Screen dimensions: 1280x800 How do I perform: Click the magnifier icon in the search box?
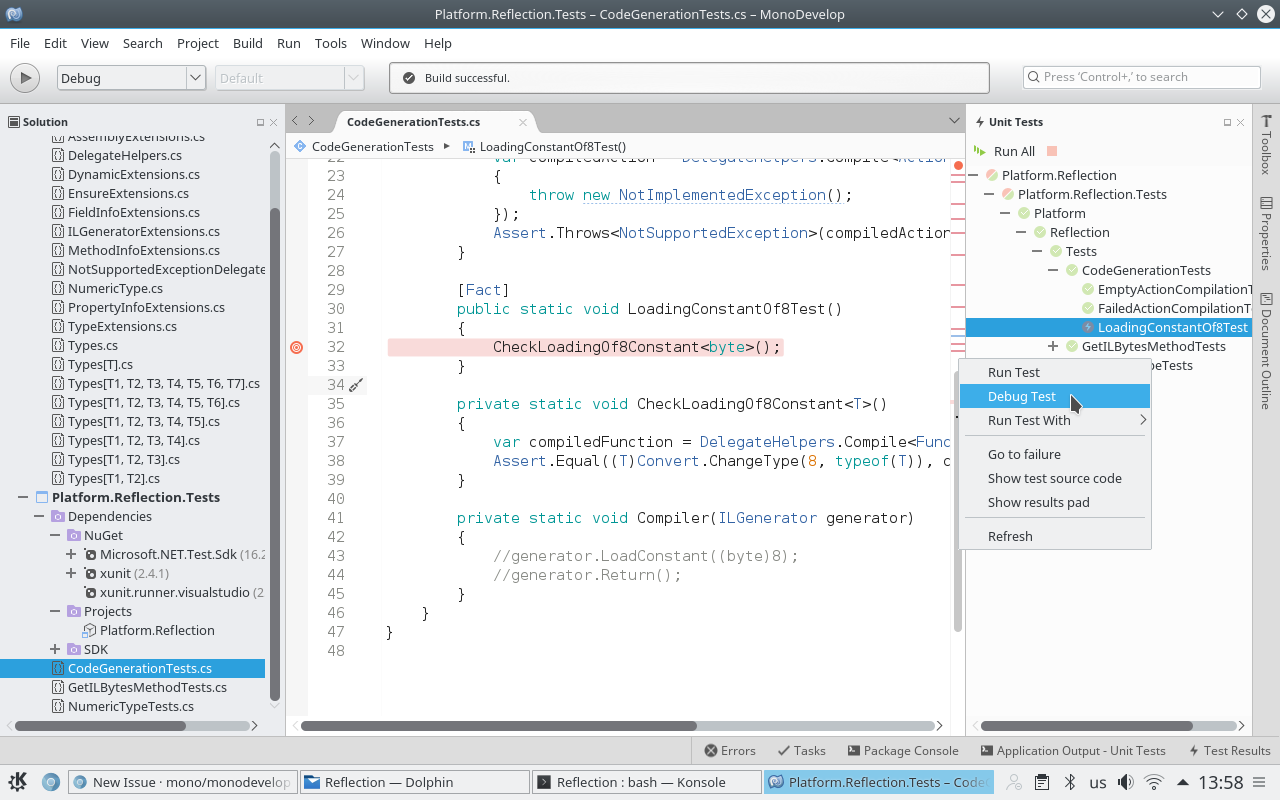point(1035,76)
